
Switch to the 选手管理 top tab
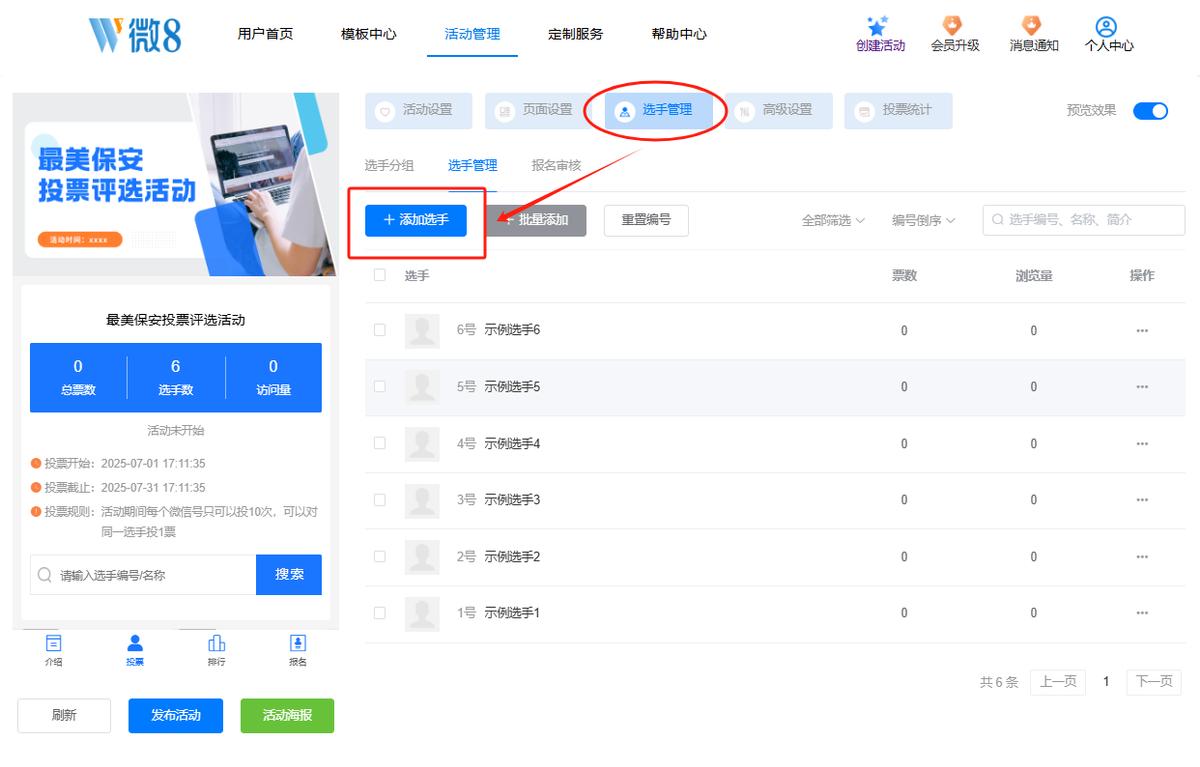tap(658, 111)
